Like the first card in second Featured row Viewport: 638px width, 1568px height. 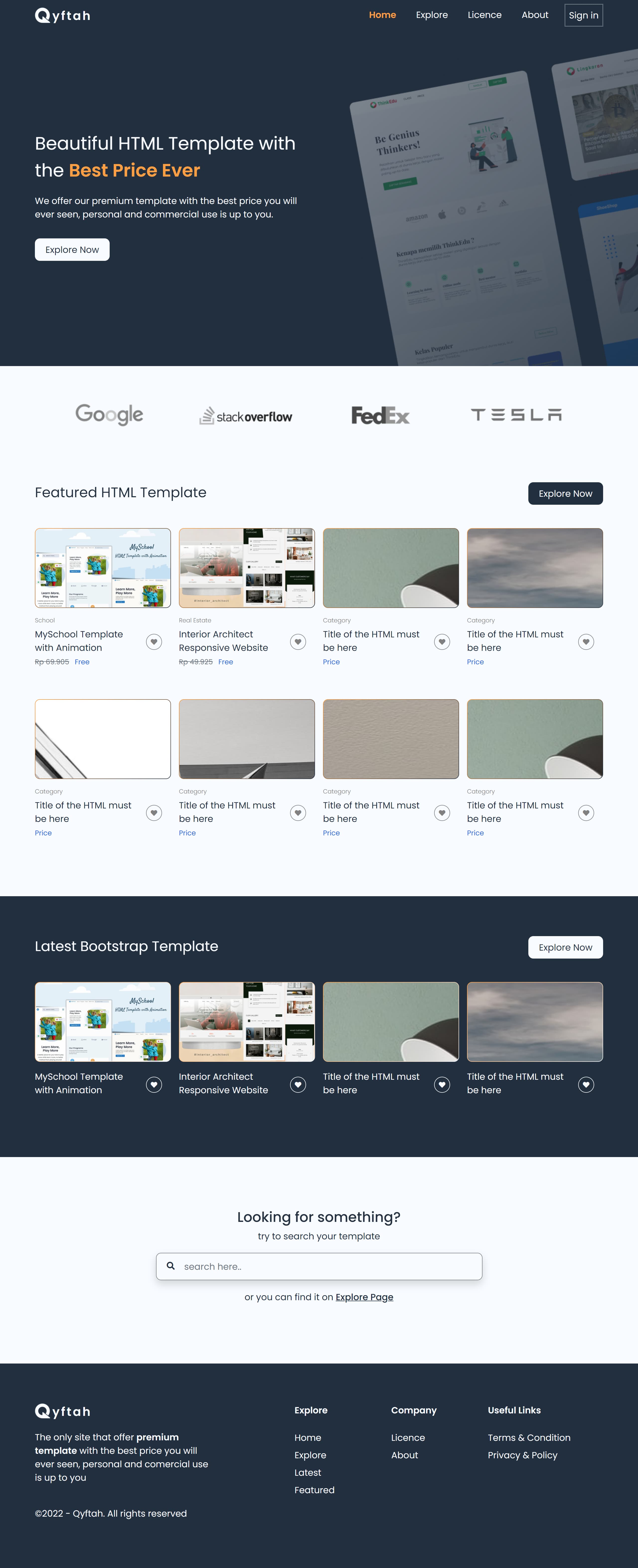[154, 813]
